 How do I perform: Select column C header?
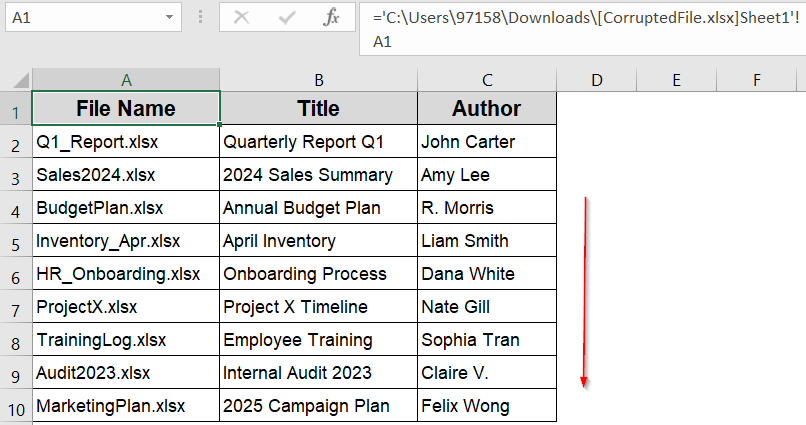pyautogui.click(x=487, y=80)
